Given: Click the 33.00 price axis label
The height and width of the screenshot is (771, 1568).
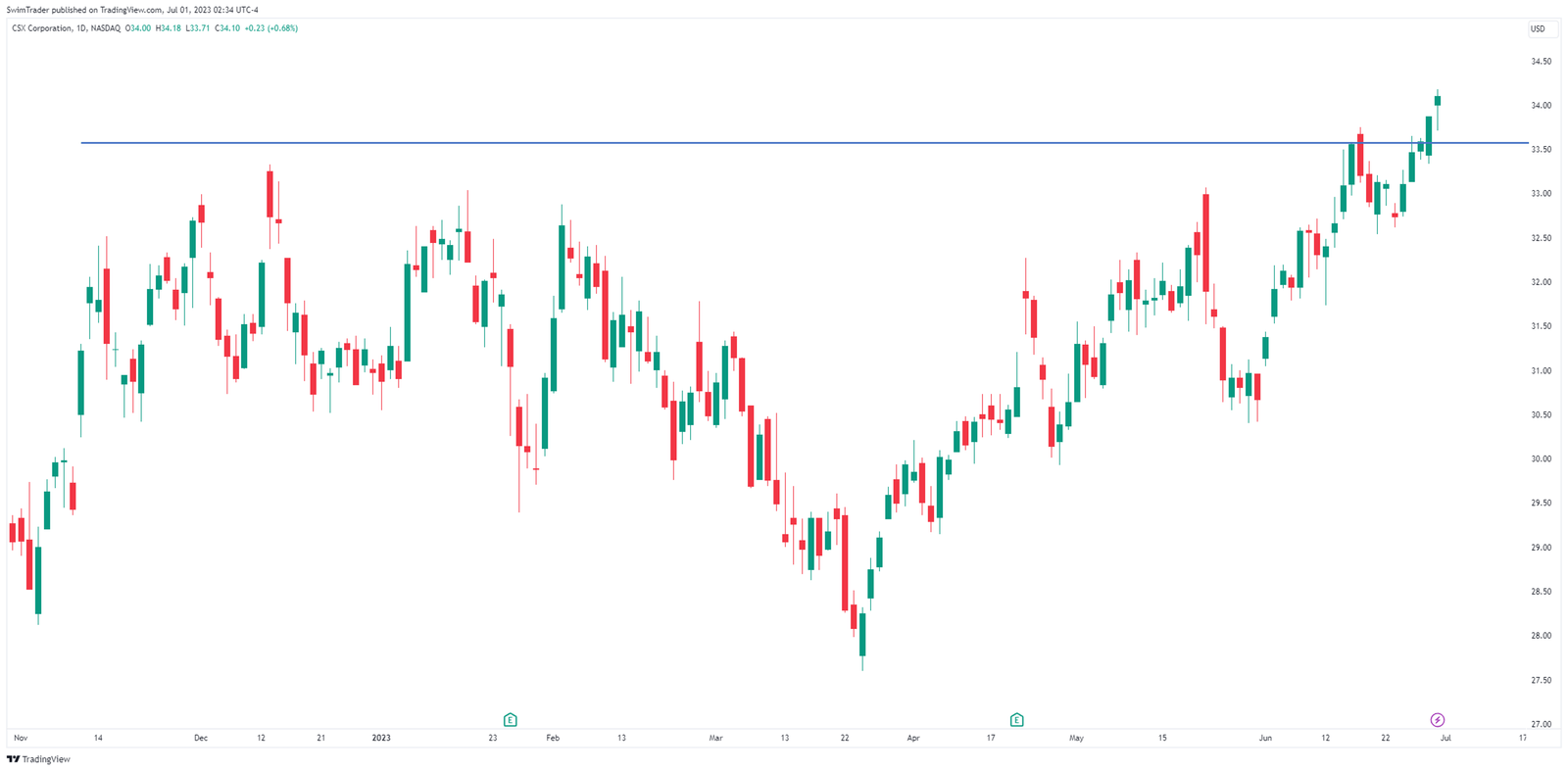Looking at the screenshot, I should [x=1541, y=194].
